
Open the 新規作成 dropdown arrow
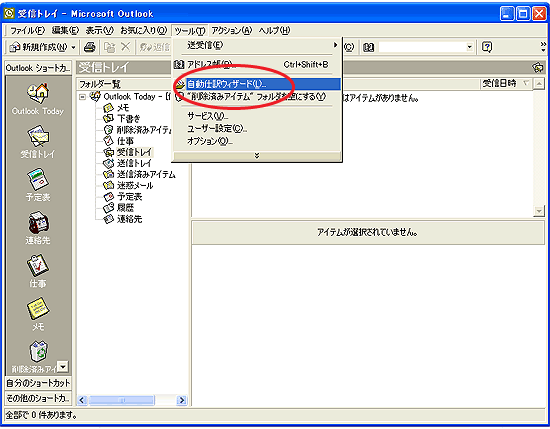point(73,47)
